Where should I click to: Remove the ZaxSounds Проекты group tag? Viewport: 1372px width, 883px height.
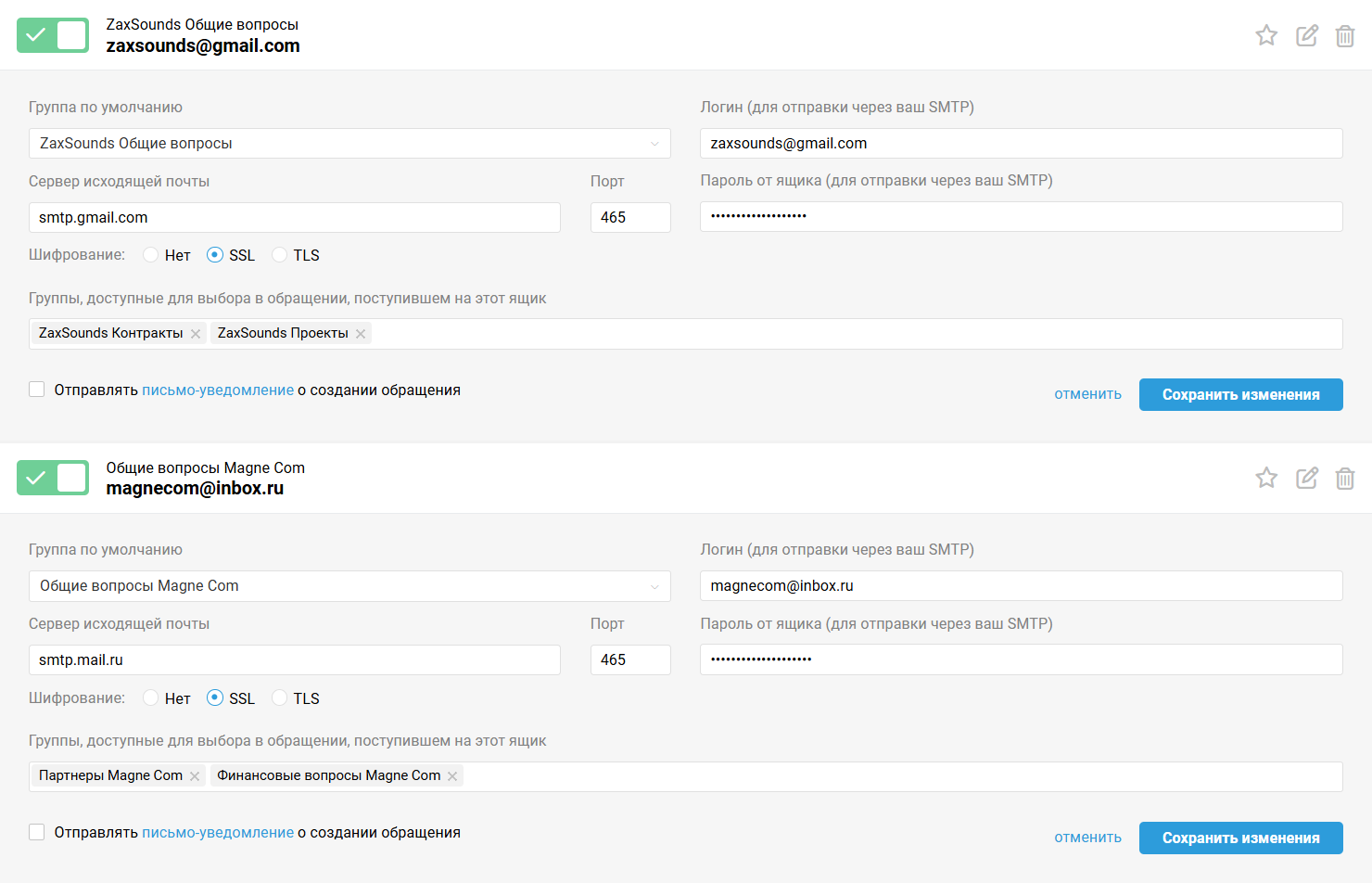(x=361, y=334)
